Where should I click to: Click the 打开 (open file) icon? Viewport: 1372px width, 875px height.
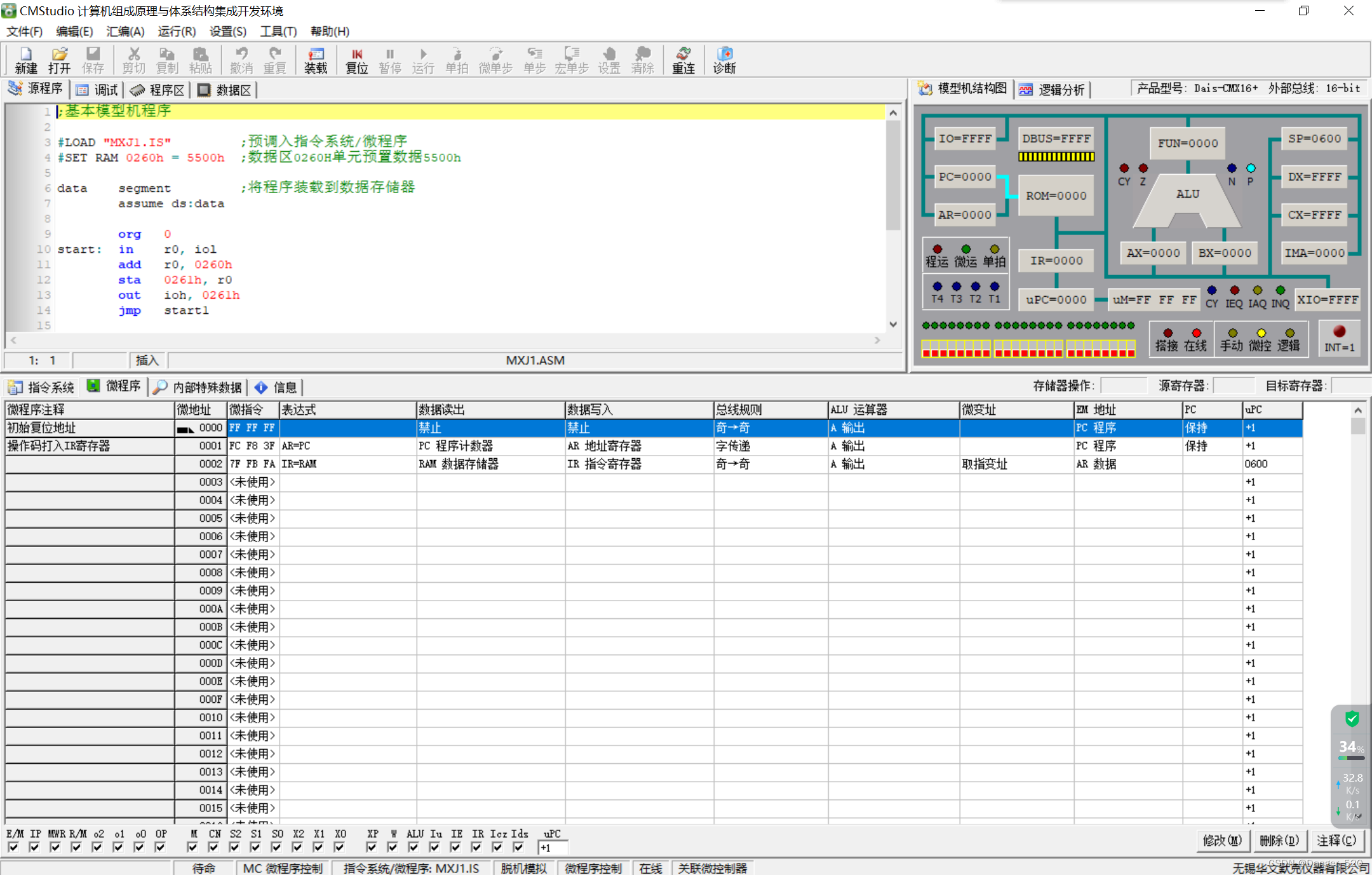[x=59, y=60]
